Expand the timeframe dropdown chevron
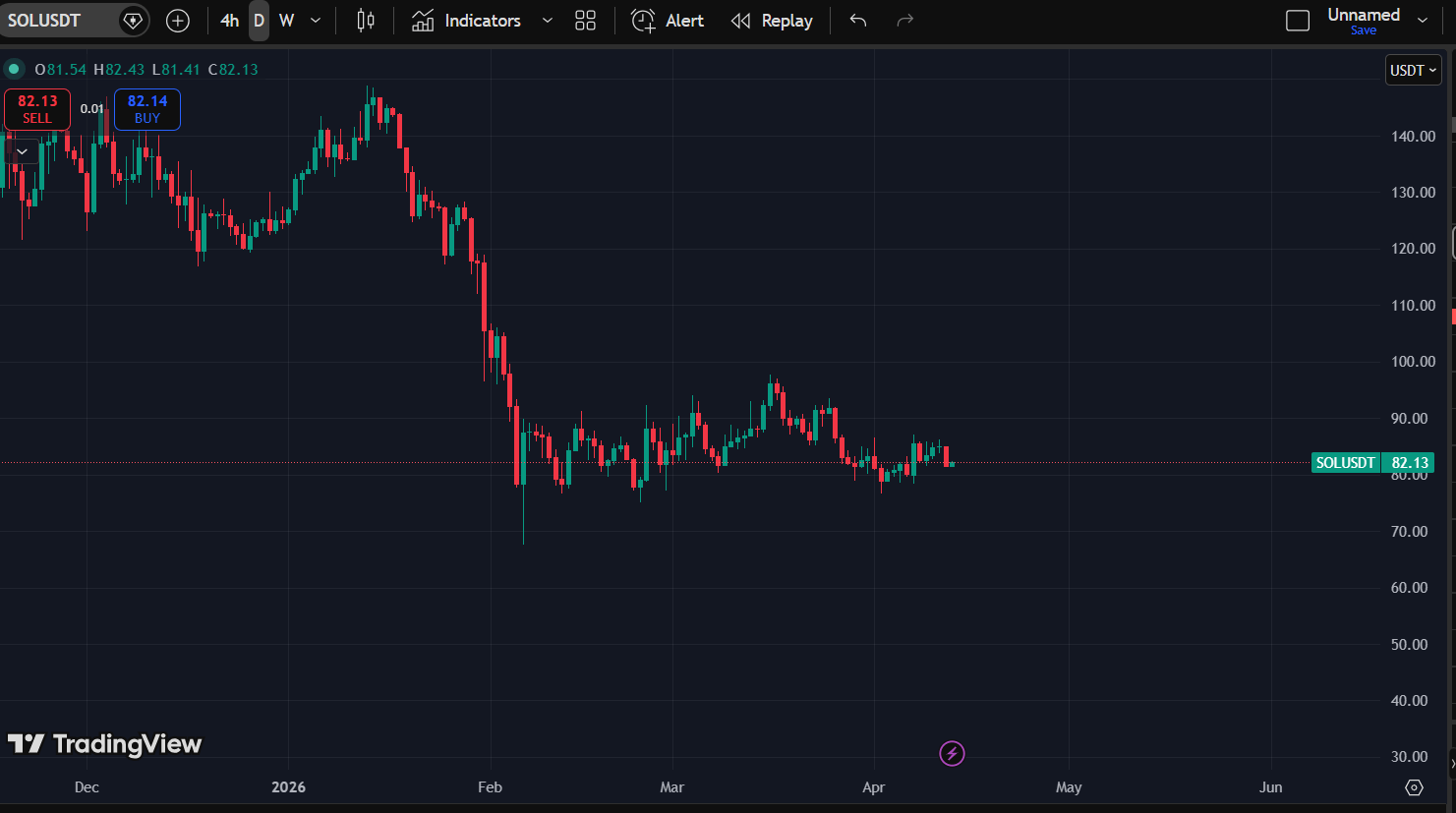 pos(316,21)
